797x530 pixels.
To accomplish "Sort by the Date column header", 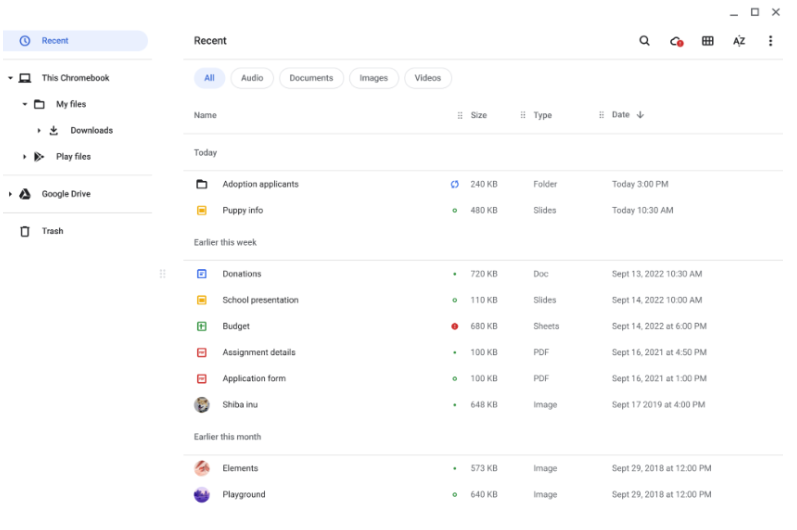I will point(621,115).
